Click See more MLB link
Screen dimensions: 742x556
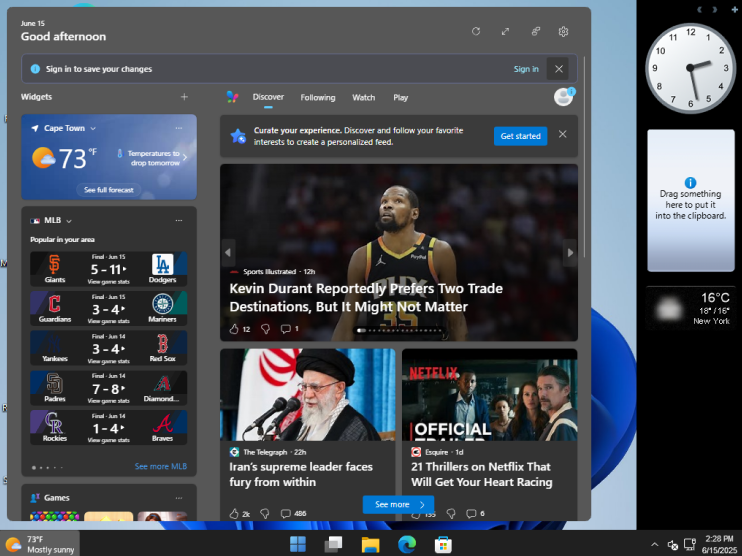point(161,467)
